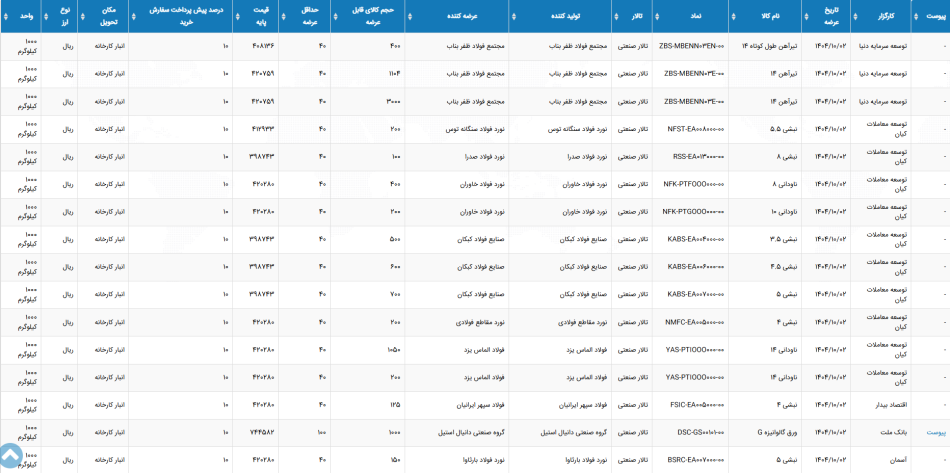Click symbol KABS-EA۰۰۶۰۰۰-۰۰
Screen dimensions: 950x473
tap(696, 267)
